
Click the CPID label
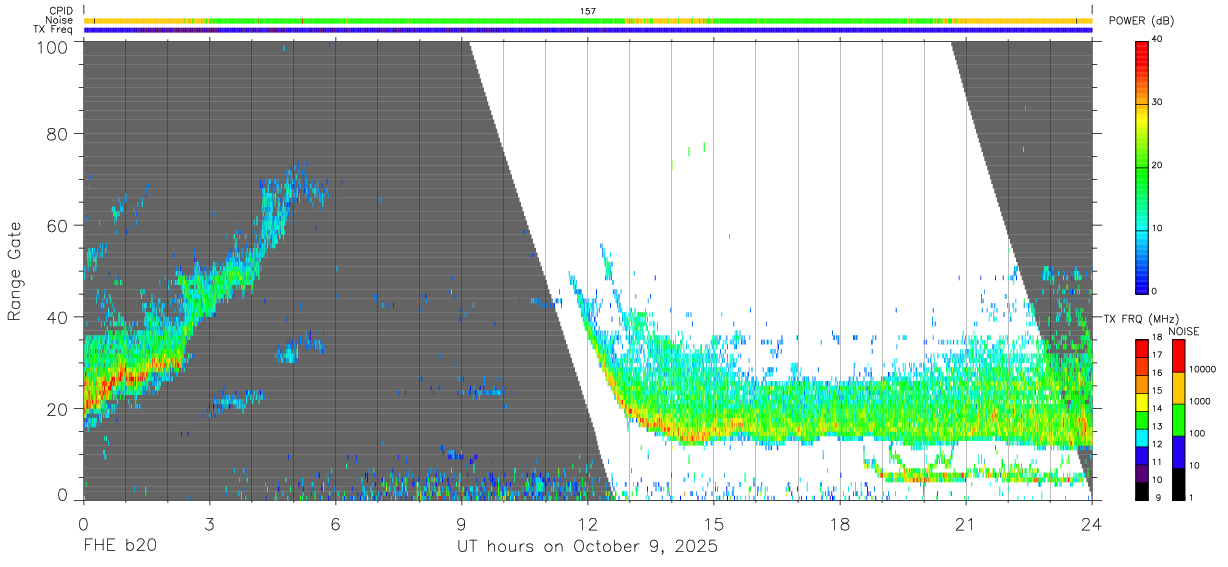click(62, 11)
